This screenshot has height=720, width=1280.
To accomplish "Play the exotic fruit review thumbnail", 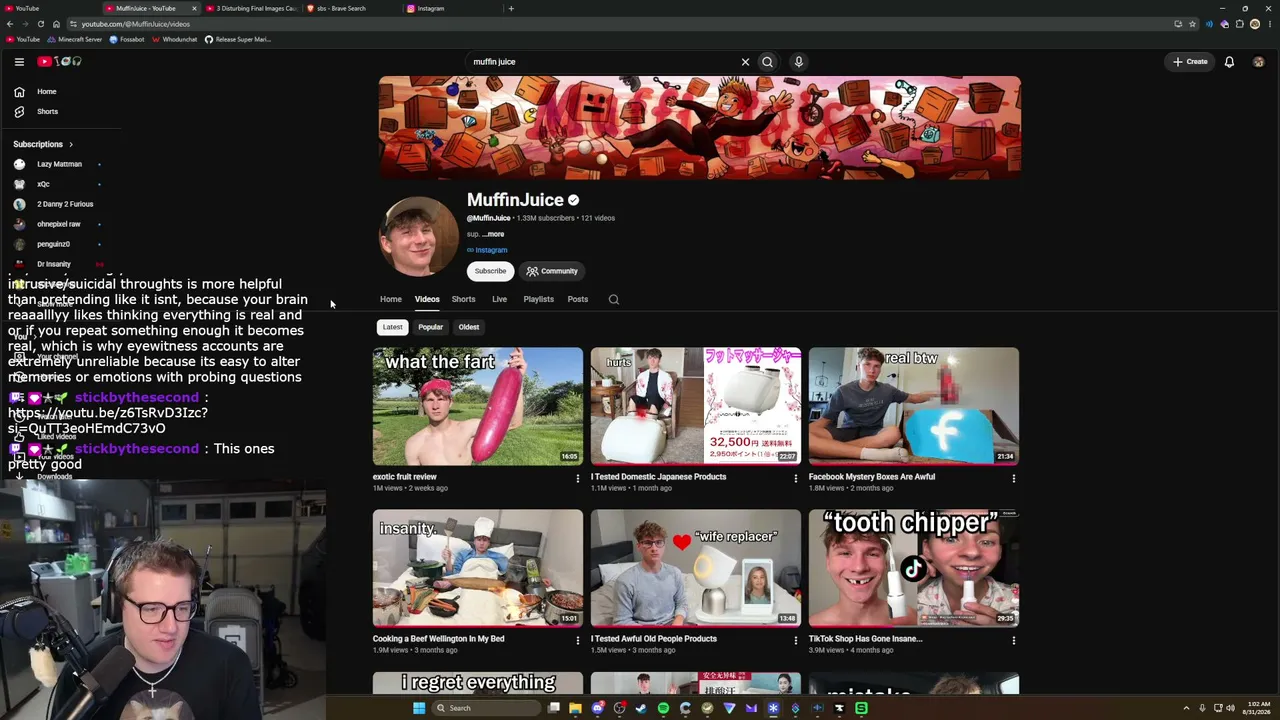I will tap(478, 406).
